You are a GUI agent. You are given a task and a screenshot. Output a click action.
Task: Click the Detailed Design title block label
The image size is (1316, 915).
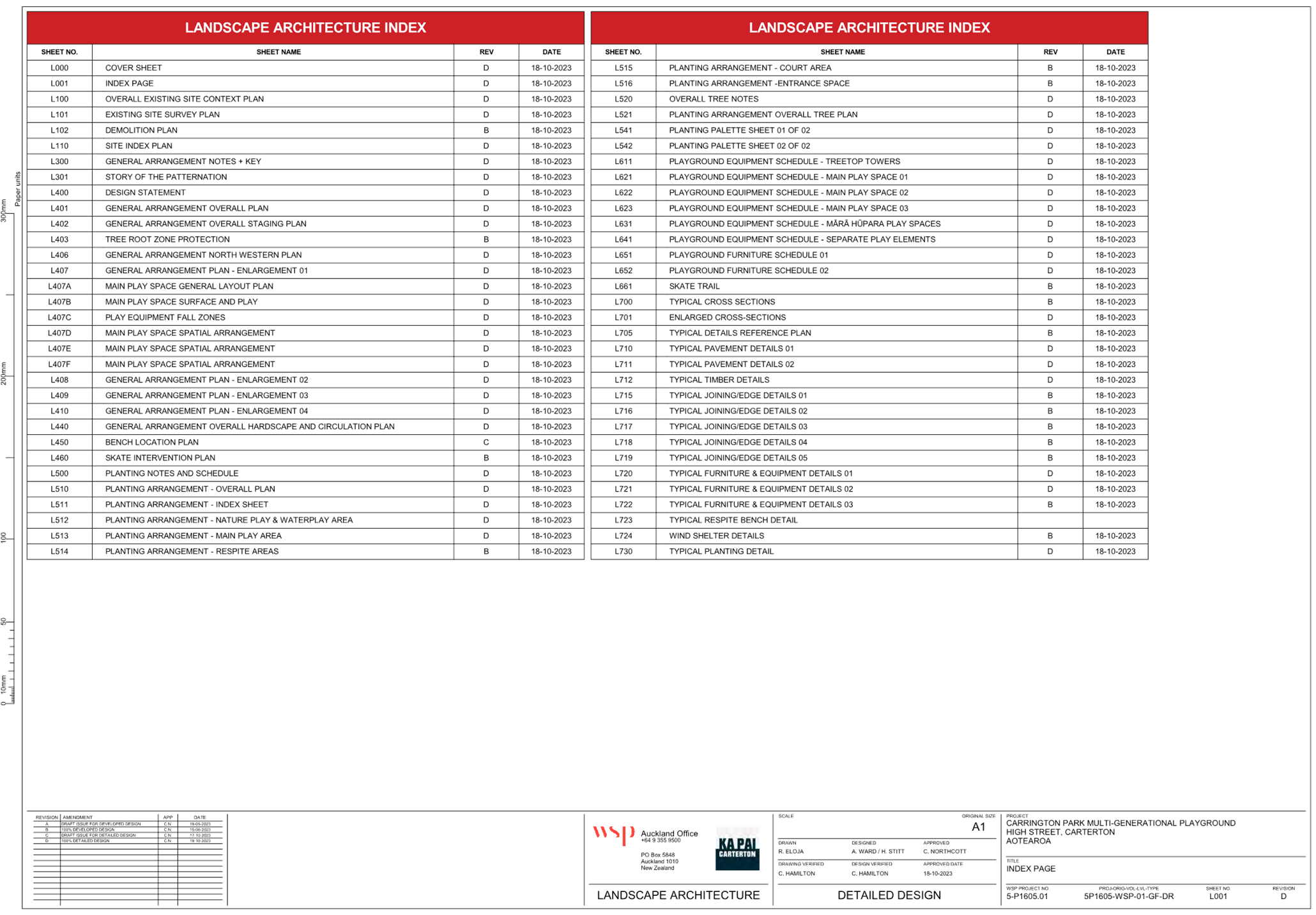889,895
